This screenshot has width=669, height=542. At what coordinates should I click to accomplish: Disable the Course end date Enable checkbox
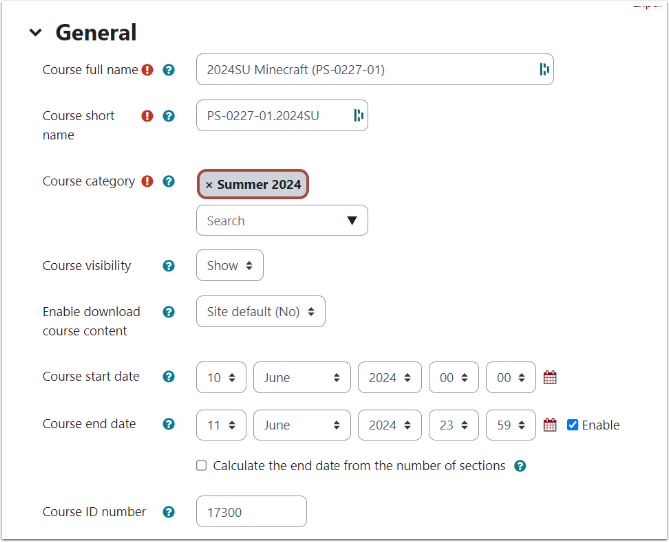pyautogui.click(x=573, y=425)
